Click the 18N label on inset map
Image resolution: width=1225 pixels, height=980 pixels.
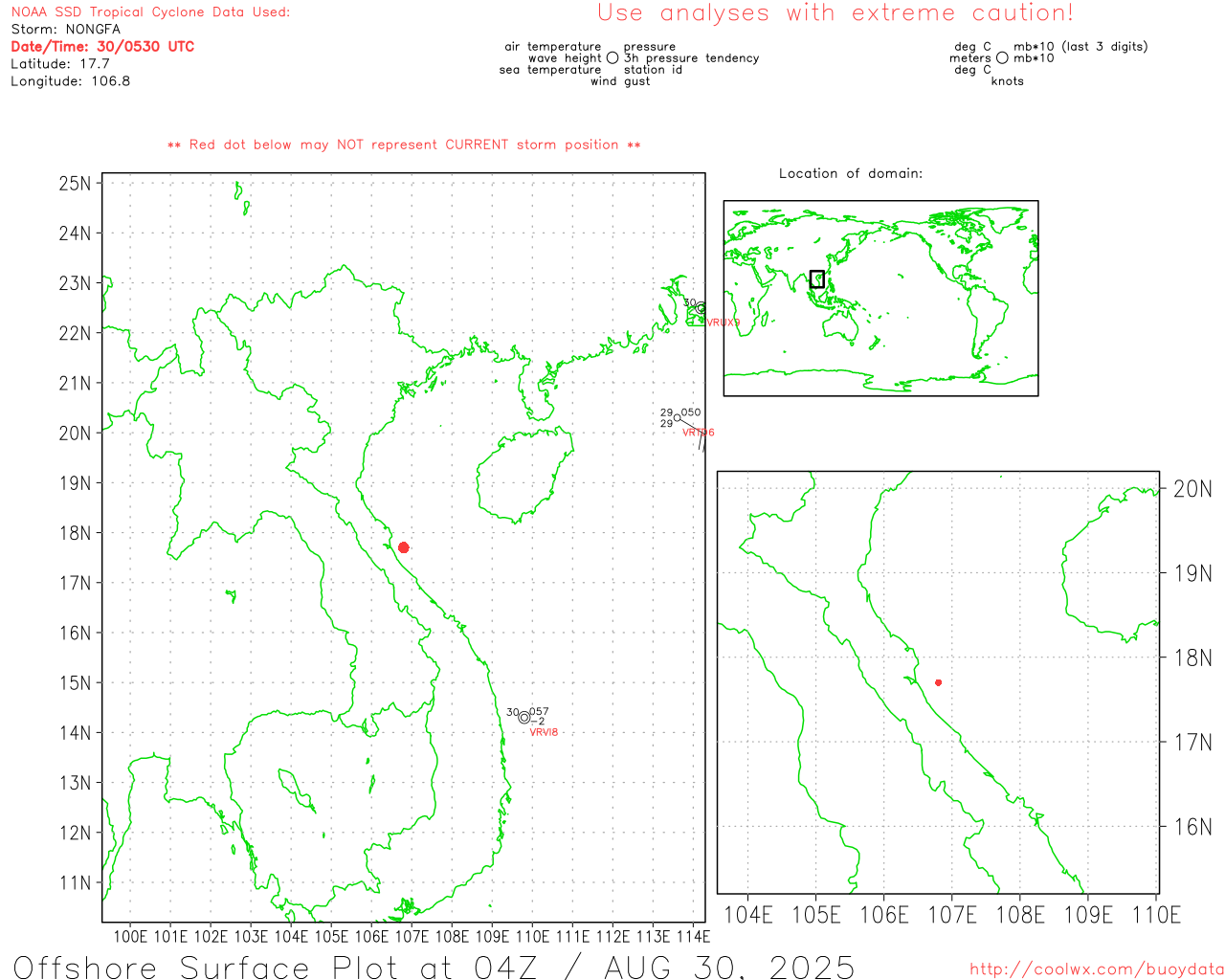coord(1192,657)
